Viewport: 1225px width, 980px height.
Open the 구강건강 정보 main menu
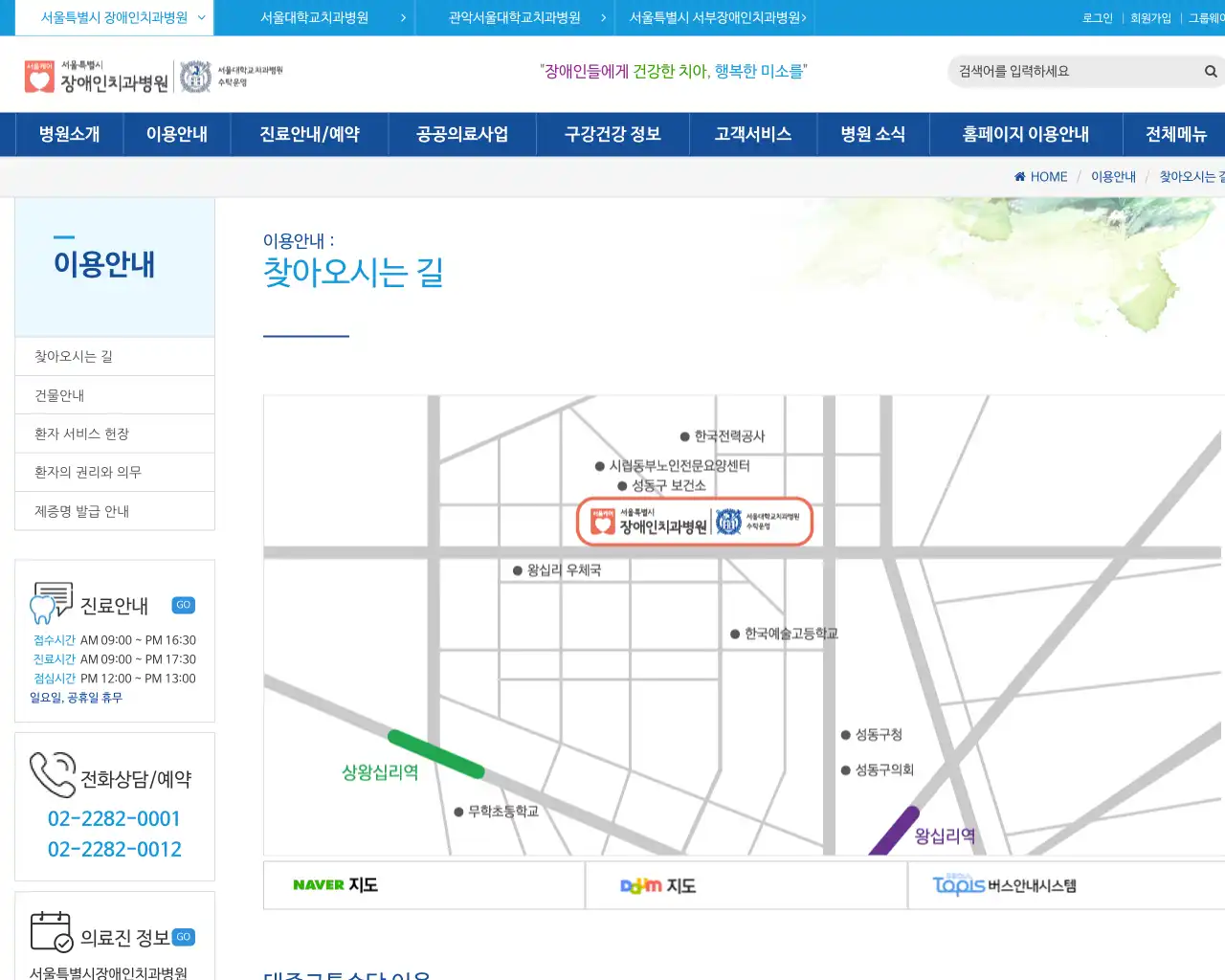(x=612, y=134)
